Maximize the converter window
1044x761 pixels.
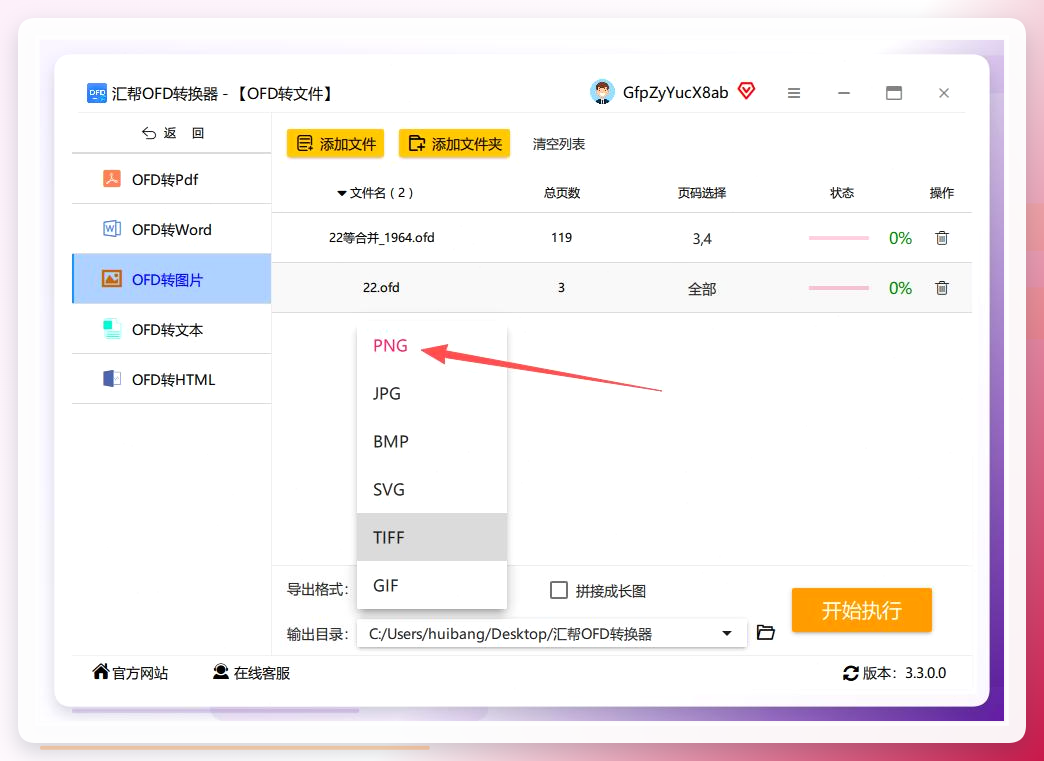tap(894, 93)
